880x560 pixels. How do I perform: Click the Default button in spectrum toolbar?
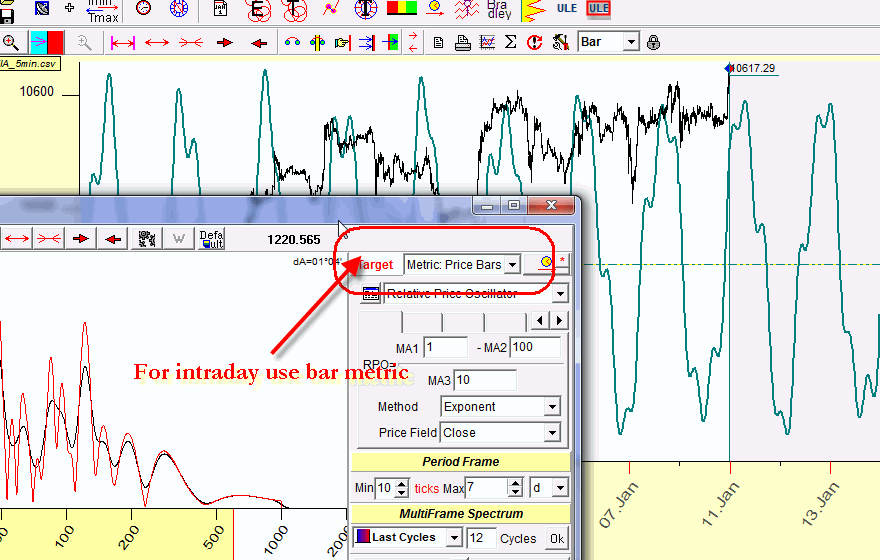click(x=211, y=238)
